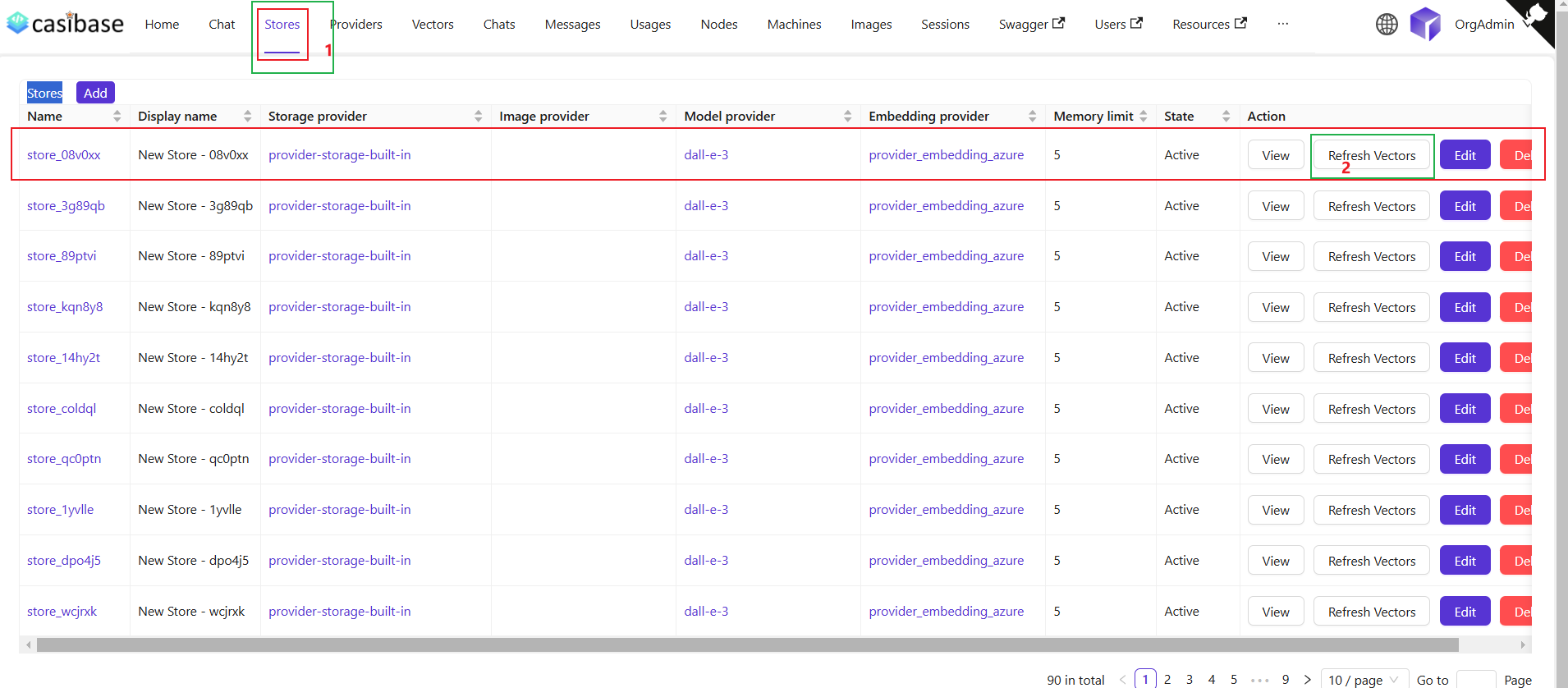Edit the store_coldql row
This screenshot has width=1568, height=688.
pos(1465,409)
